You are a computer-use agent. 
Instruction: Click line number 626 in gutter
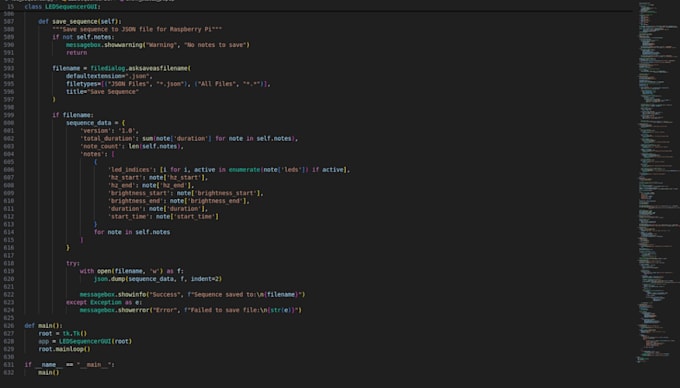pyautogui.click(x=9, y=326)
